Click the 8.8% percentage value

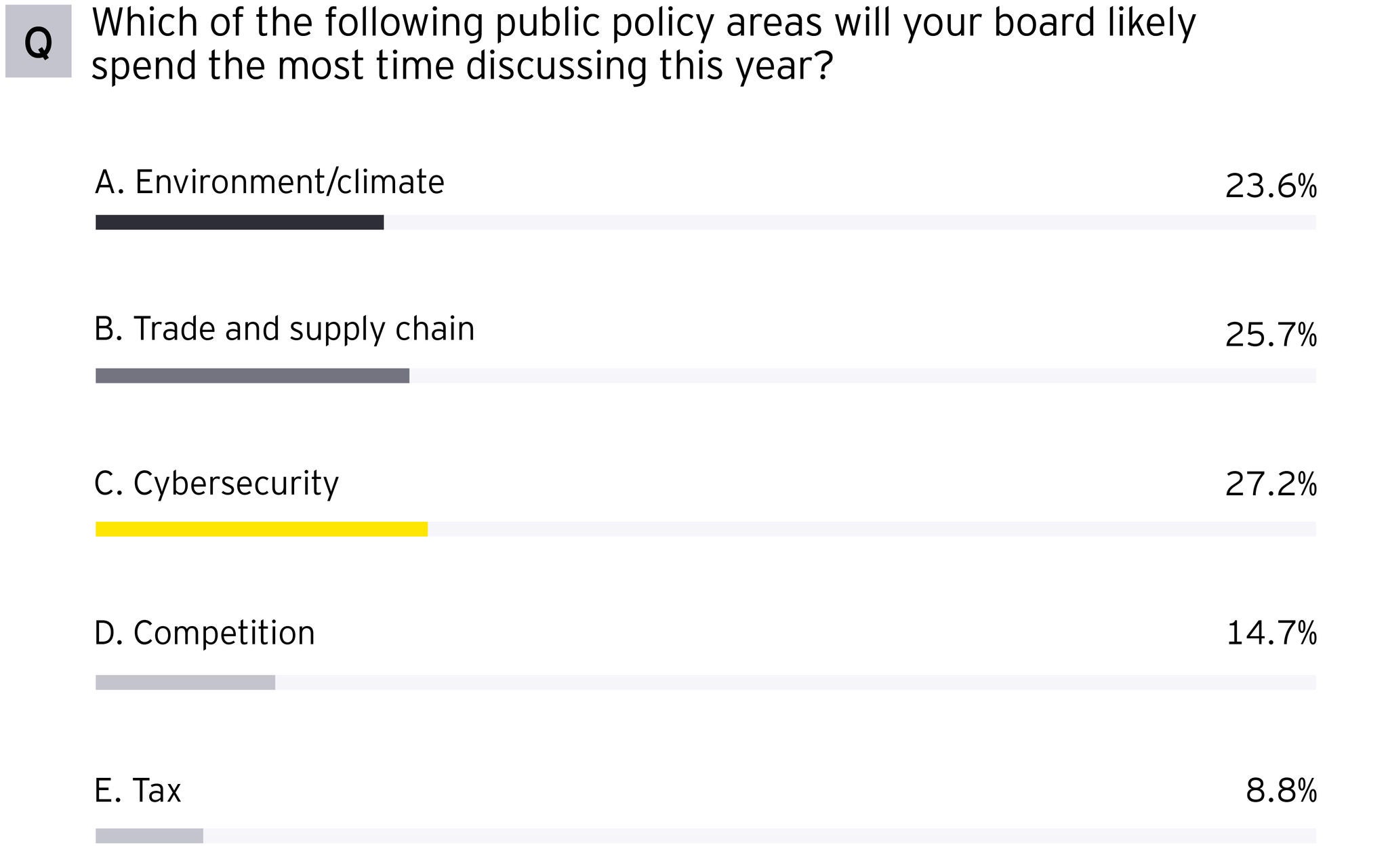click(x=1281, y=791)
